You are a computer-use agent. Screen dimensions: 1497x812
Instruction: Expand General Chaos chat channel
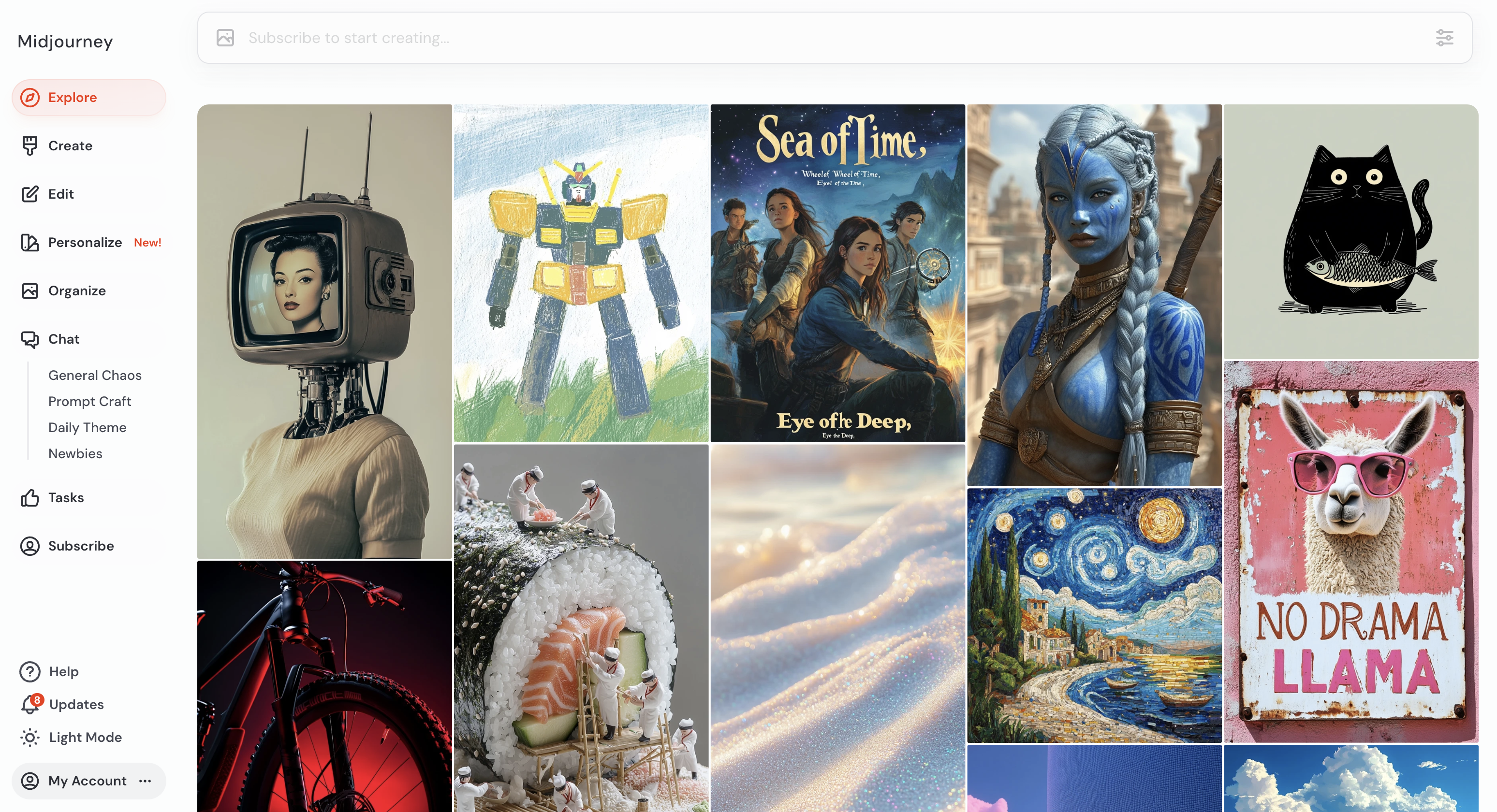94,375
